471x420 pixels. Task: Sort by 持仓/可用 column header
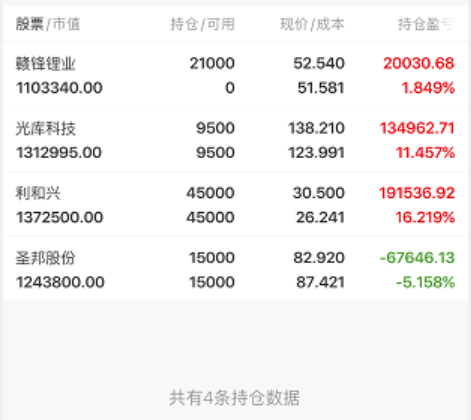(x=203, y=24)
